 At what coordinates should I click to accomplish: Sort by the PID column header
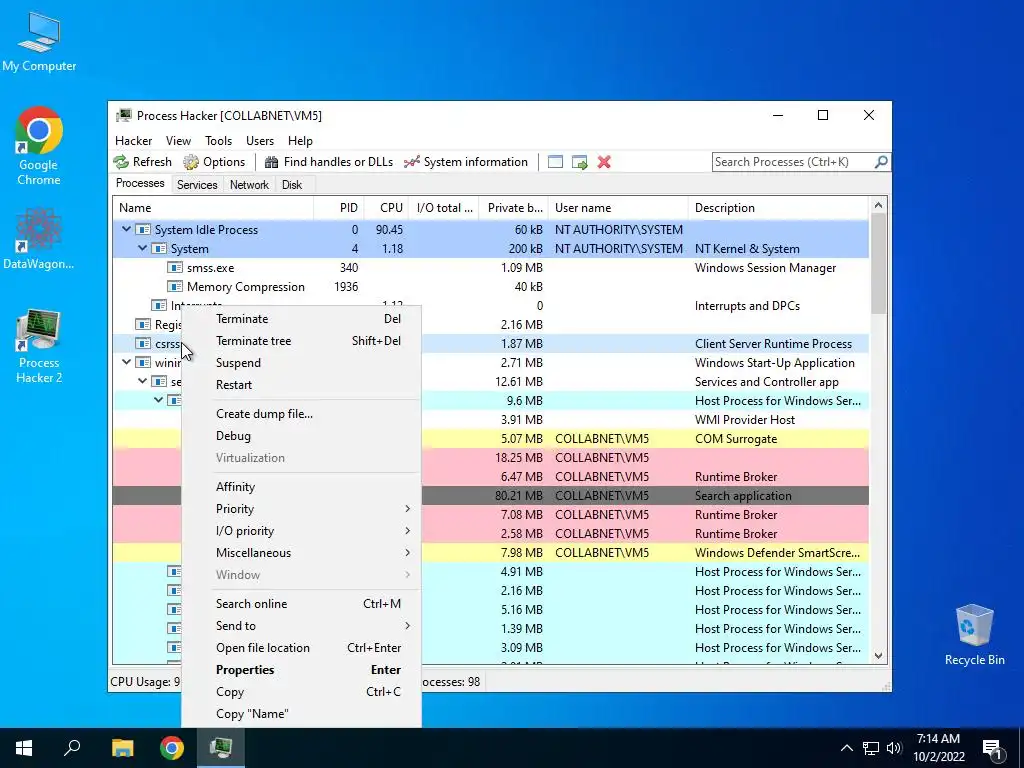339,208
